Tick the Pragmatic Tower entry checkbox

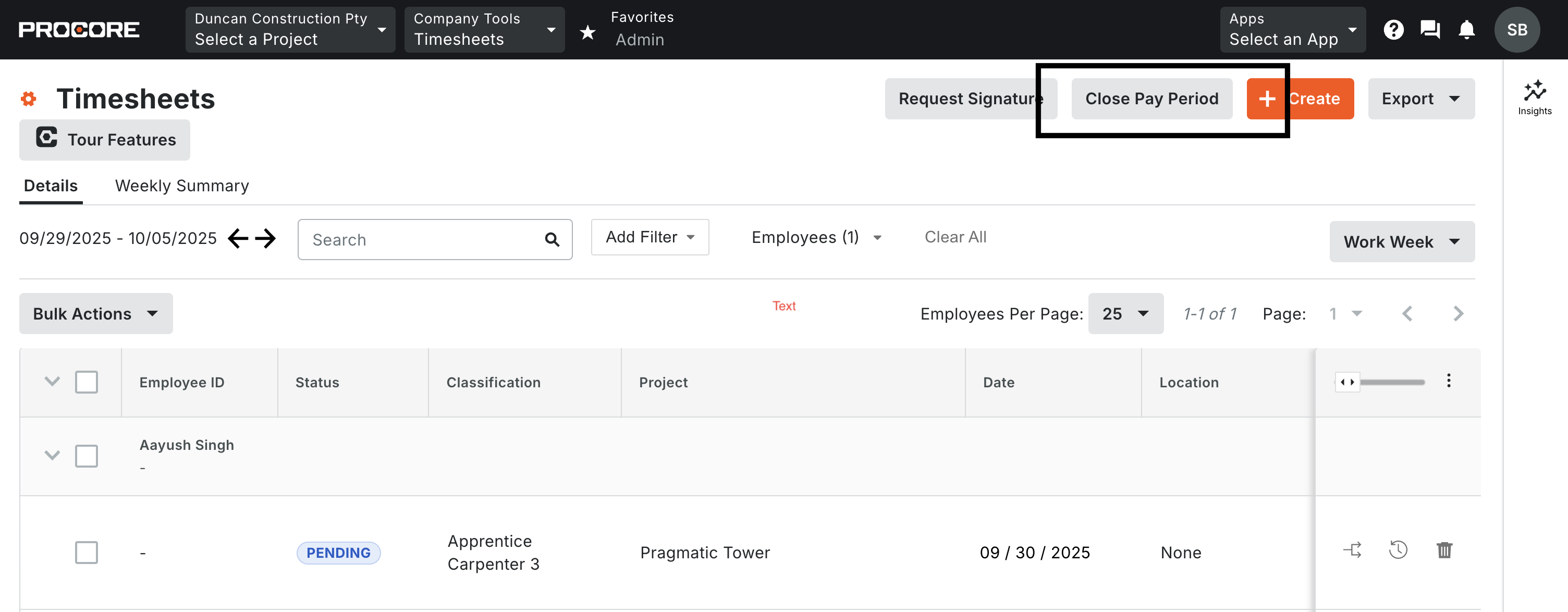(x=87, y=553)
